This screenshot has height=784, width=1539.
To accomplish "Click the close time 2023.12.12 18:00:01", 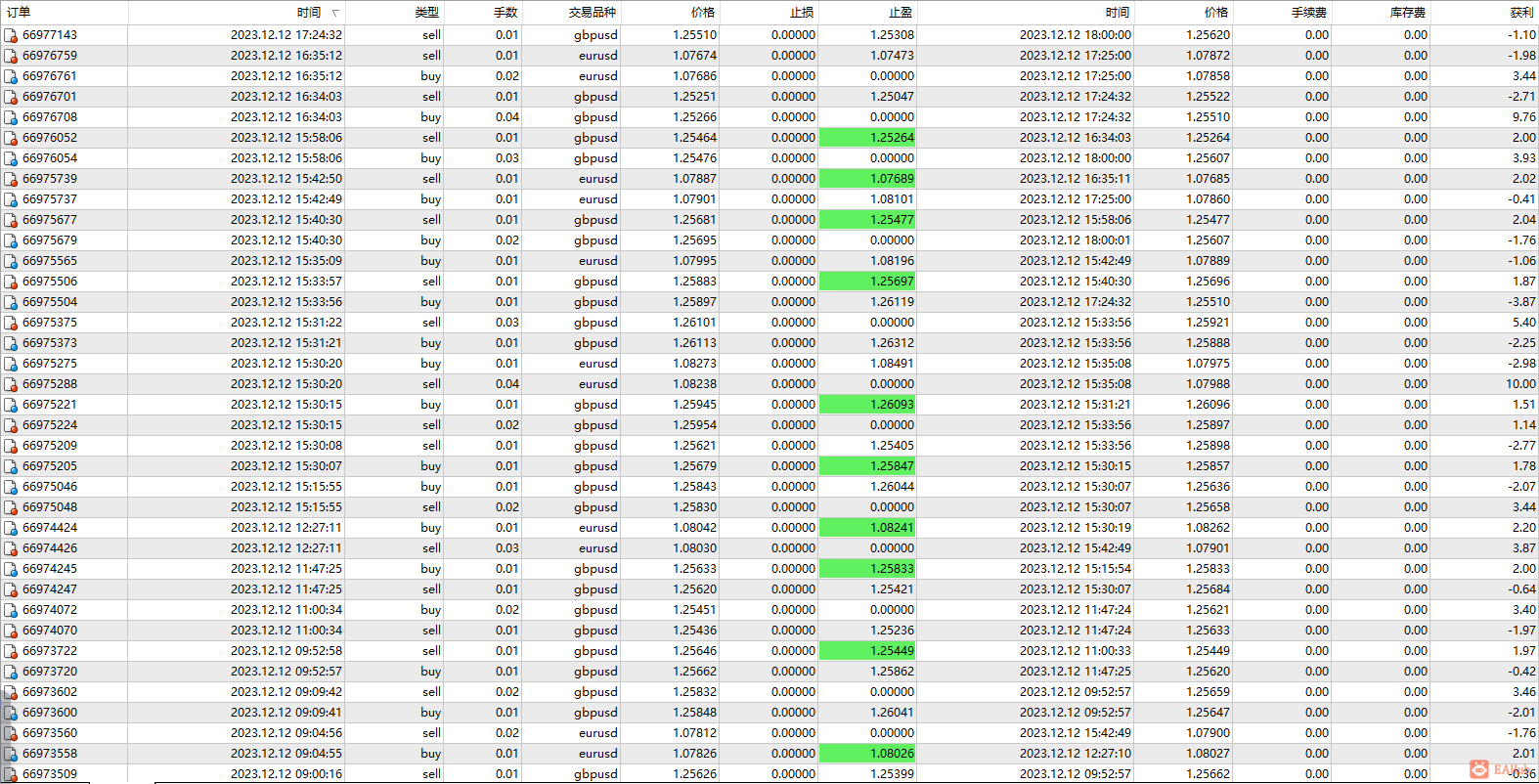I will click(x=1076, y=240).
